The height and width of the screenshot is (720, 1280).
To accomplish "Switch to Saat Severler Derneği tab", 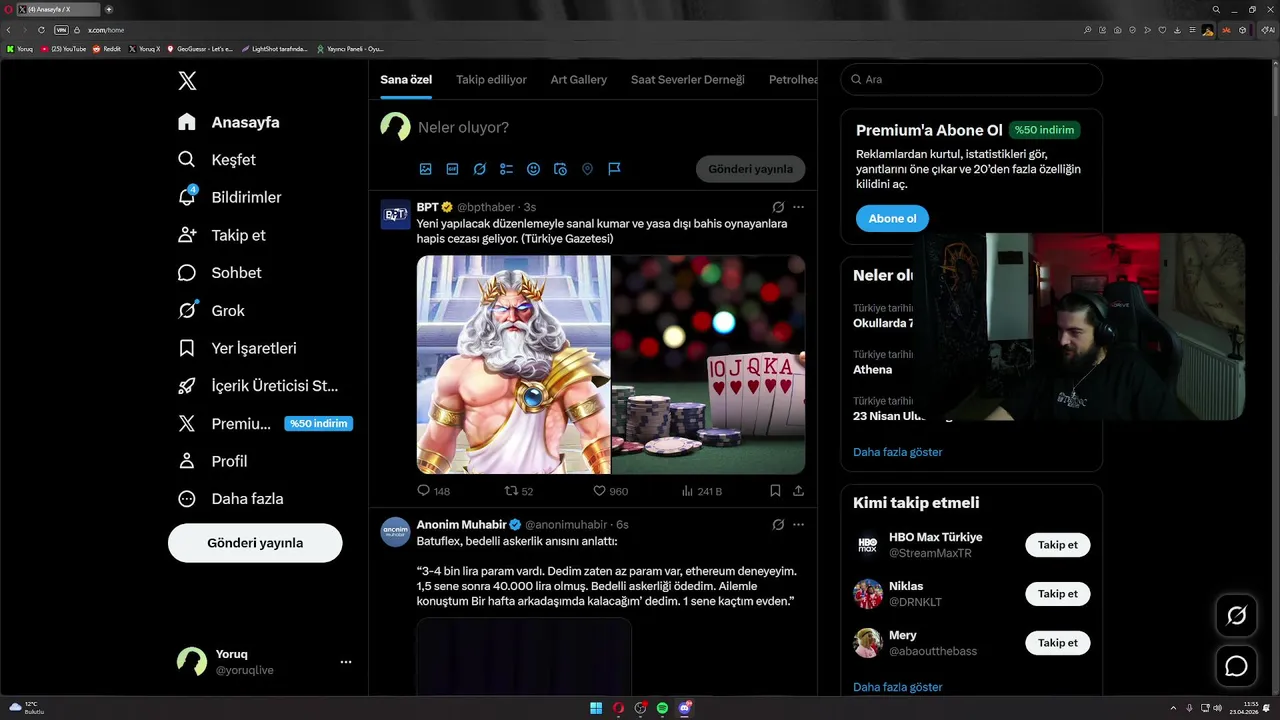I will tap(688, 80).
